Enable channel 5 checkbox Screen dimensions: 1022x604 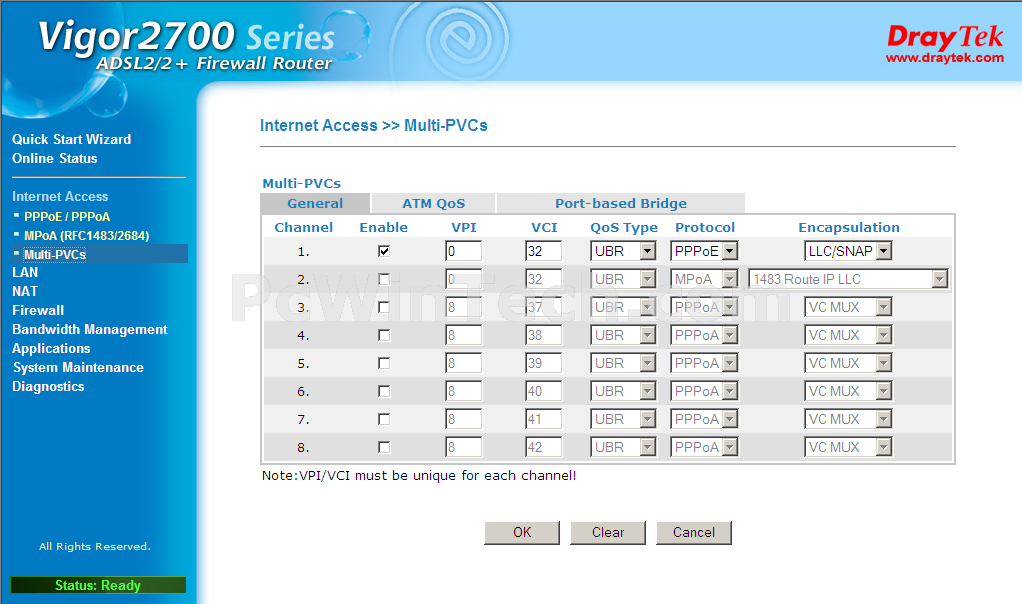(x=384, y=363)
